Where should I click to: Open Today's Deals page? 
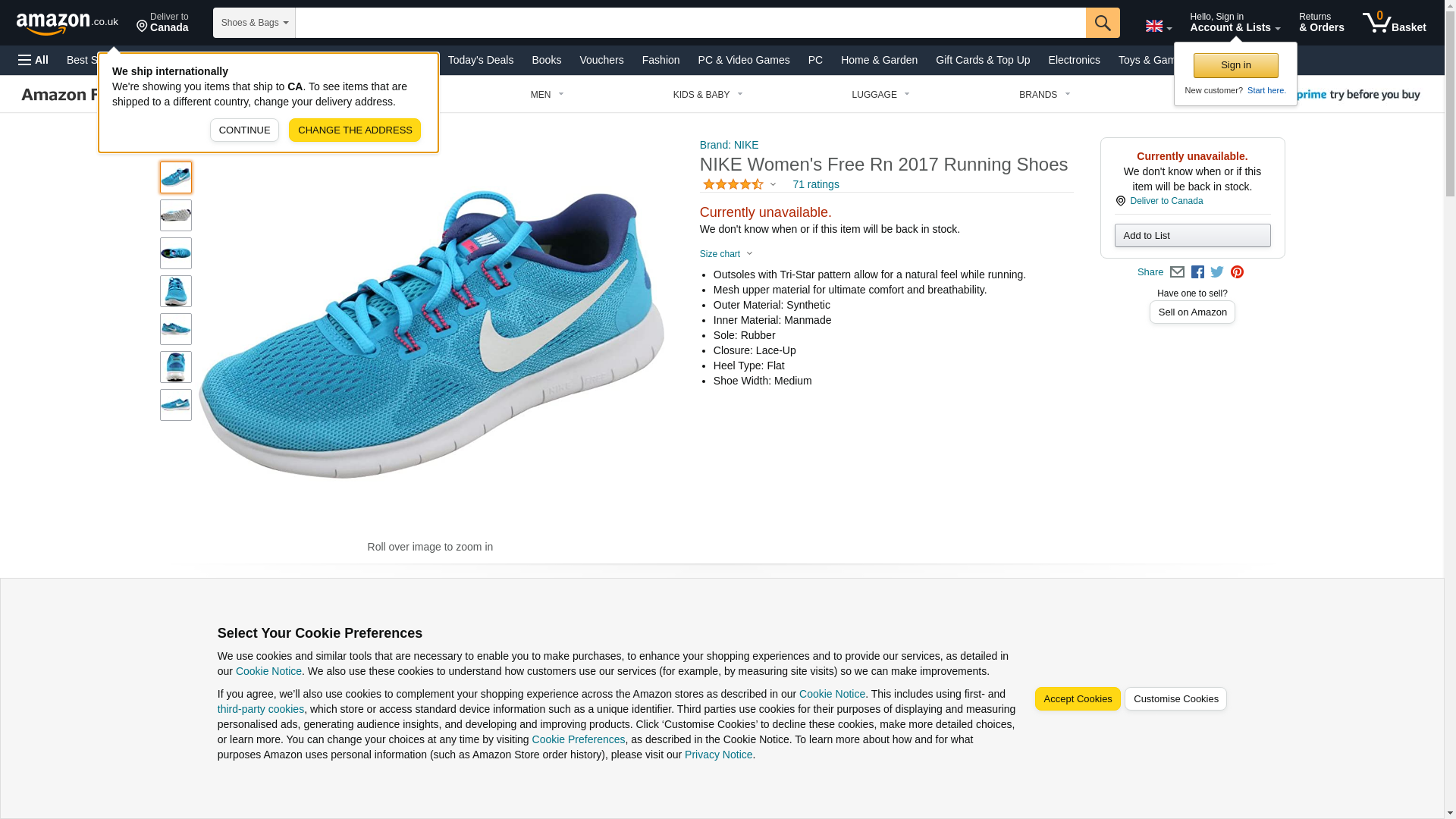coord(480,60)
